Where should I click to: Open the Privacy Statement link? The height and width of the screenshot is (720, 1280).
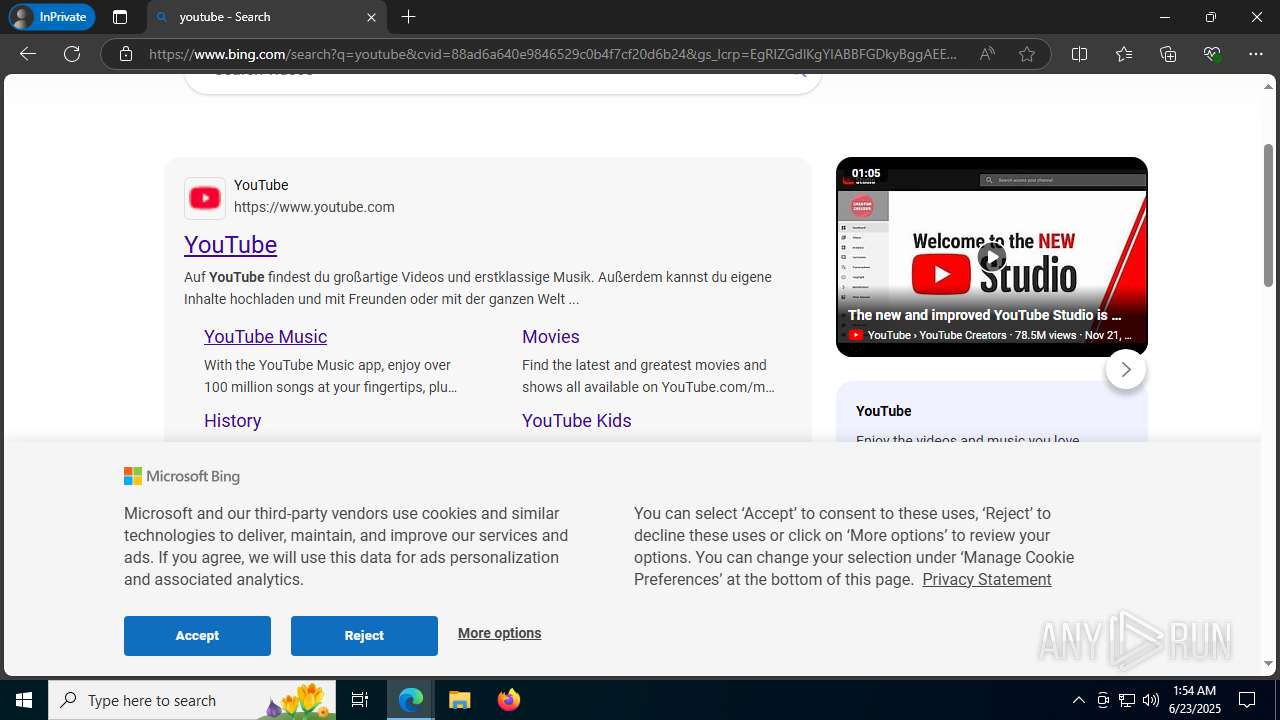click(x=987, y=579)
